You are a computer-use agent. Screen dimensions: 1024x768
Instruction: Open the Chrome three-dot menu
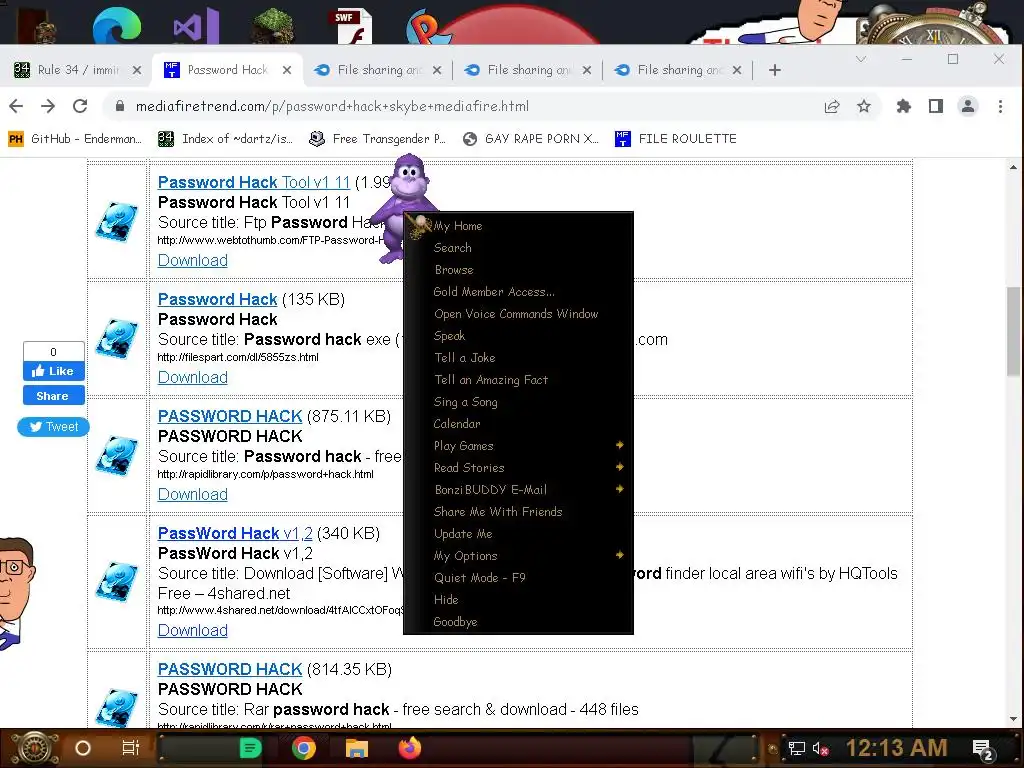(x=1000, y=106)
